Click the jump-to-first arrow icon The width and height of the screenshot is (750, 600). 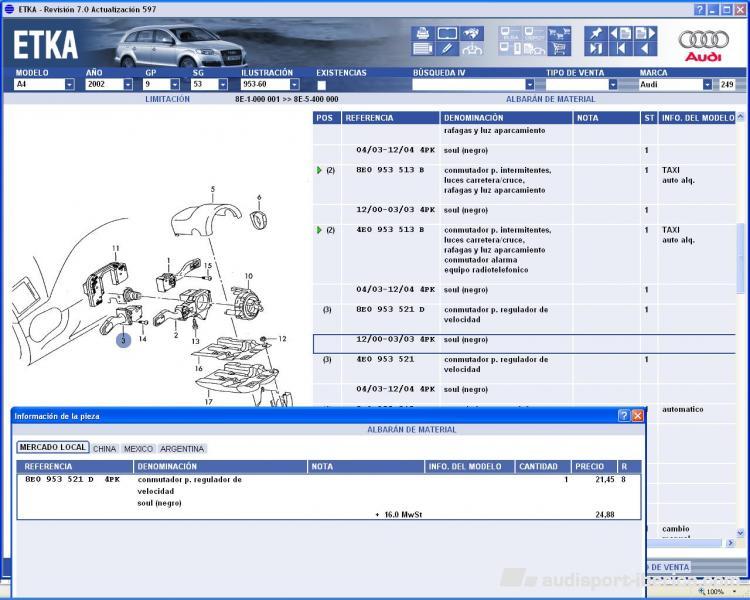[x=620, y=48]
